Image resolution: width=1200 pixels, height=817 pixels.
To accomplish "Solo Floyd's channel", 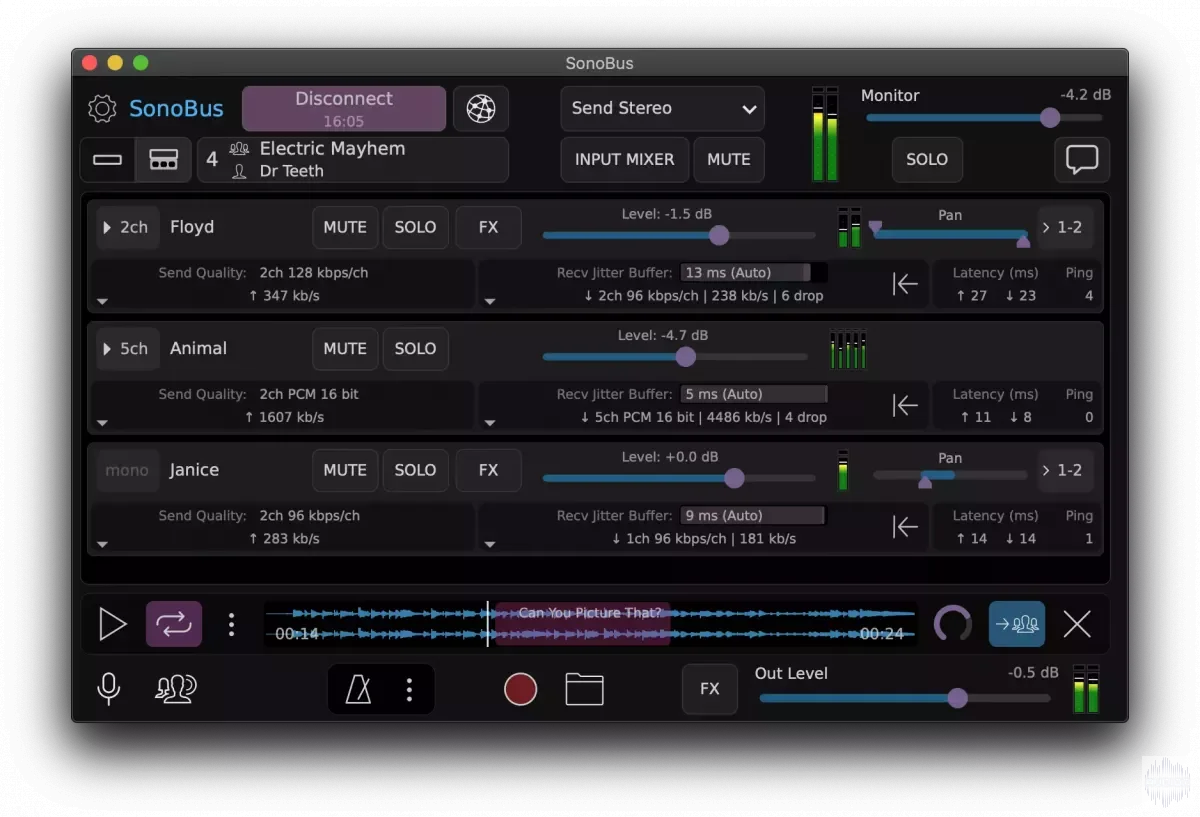I will click(x=415, y=227).
